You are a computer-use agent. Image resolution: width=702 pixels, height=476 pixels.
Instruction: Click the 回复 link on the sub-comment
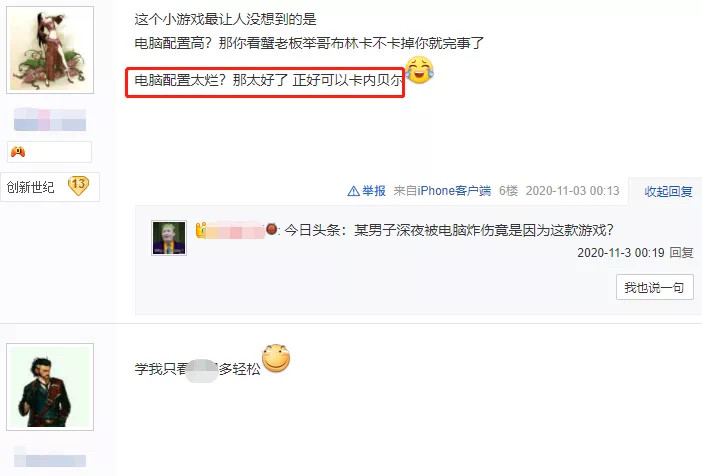coord(681,253)
